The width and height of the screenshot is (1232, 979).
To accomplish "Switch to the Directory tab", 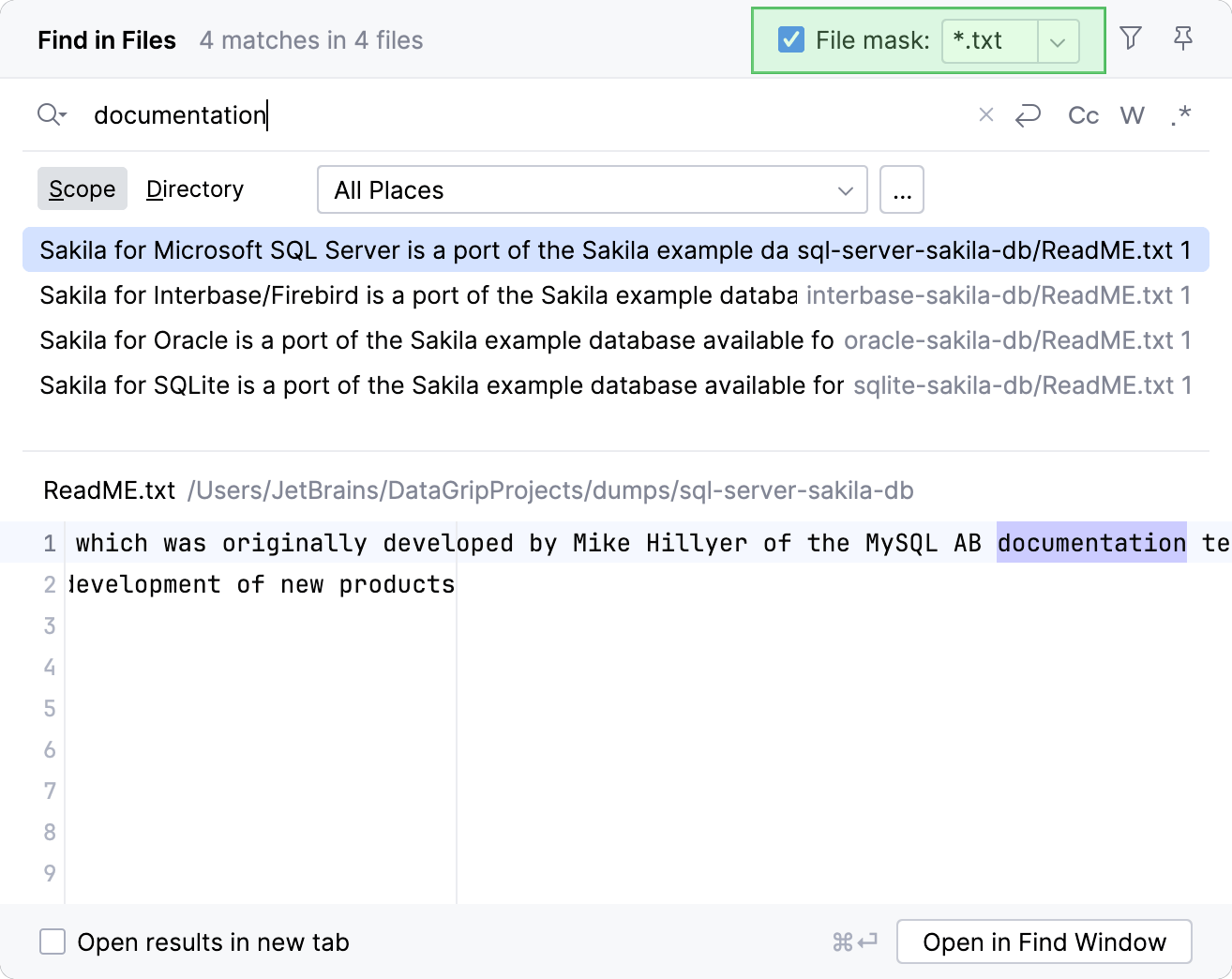I will 194,188.
